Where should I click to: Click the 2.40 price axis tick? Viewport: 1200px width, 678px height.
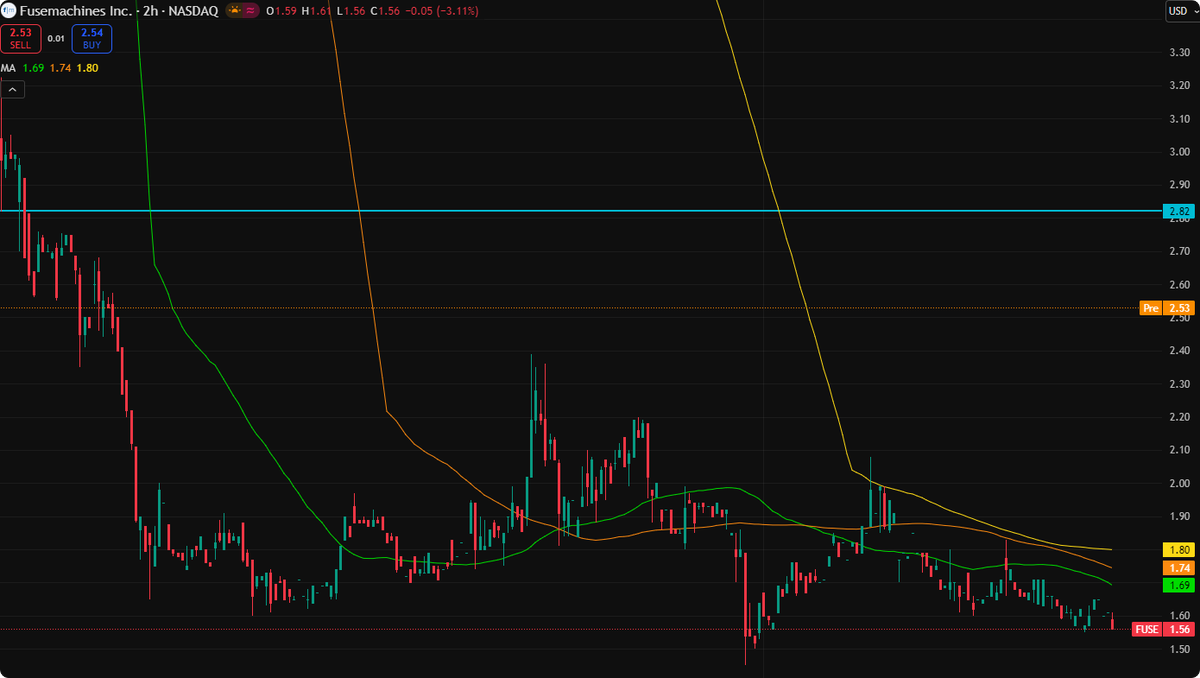1179,351
